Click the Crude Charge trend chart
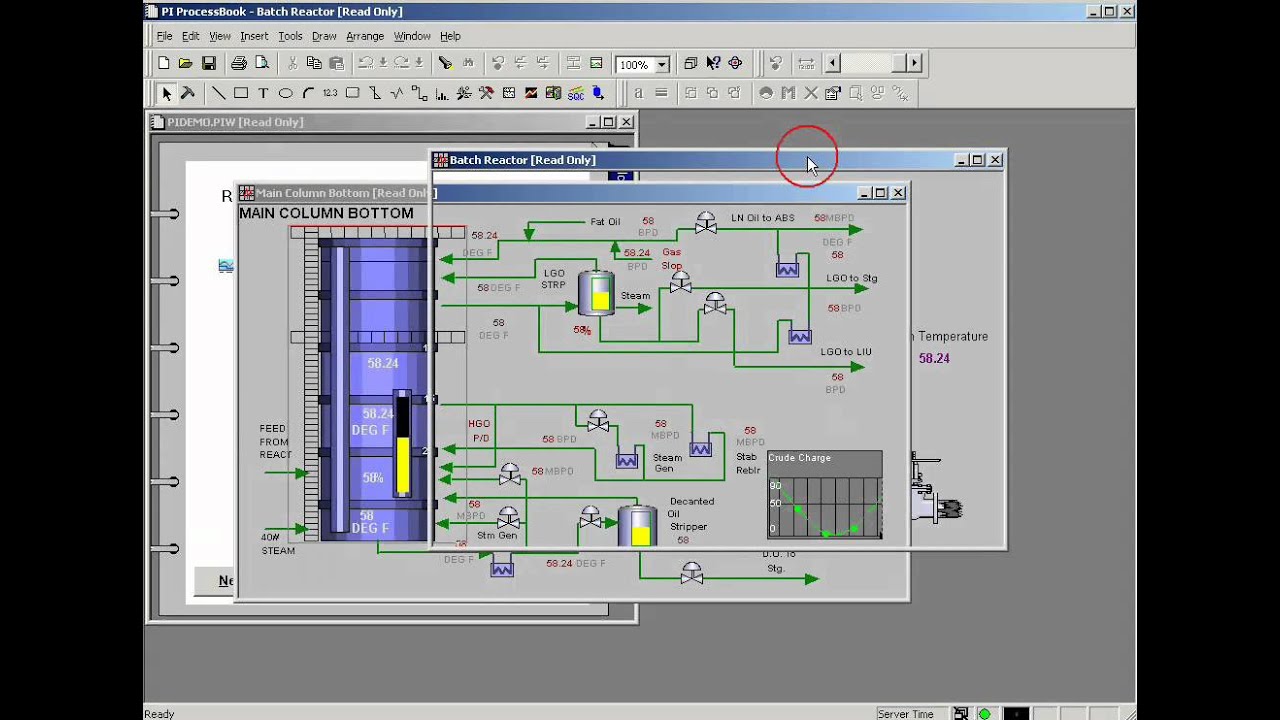This screenshot has height=720, width=1280. click(x=825, y=495)
